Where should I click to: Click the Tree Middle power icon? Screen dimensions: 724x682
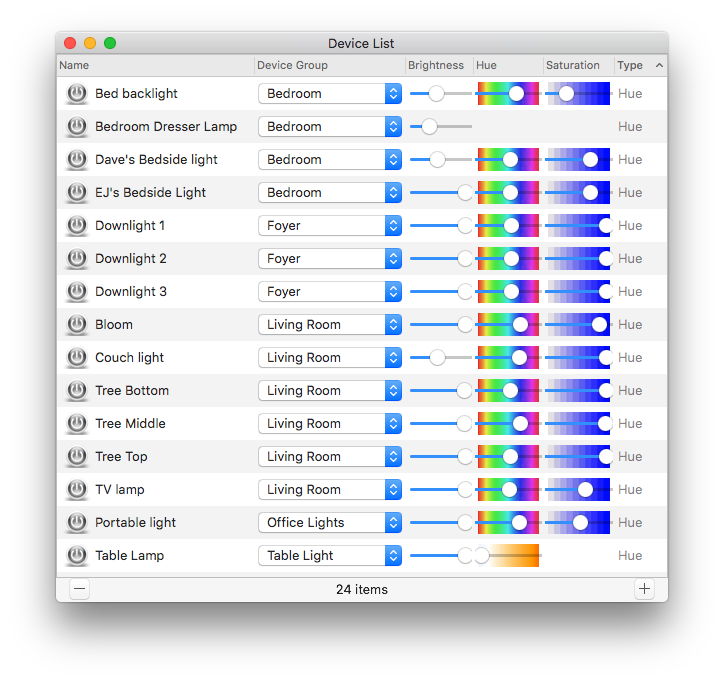[x=77, y=424]
